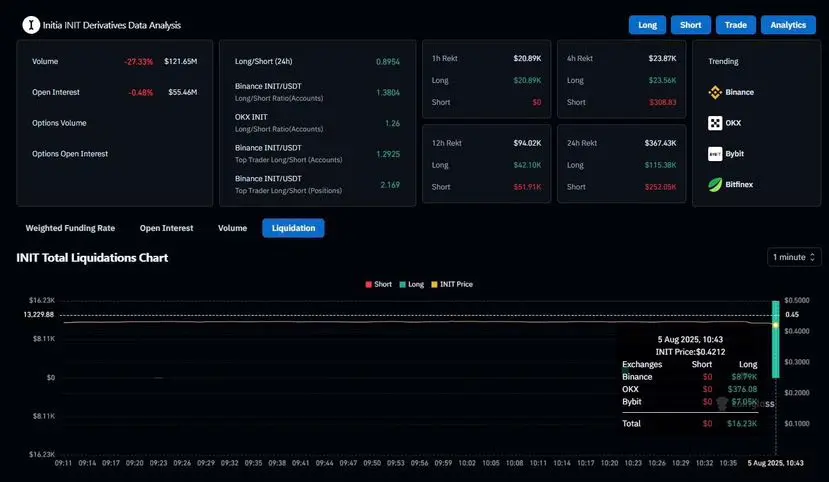Switch to Weighted Funding Rate tab
Image resolution: width=829 pixels, height=482 pixels.
coord(70,228)
